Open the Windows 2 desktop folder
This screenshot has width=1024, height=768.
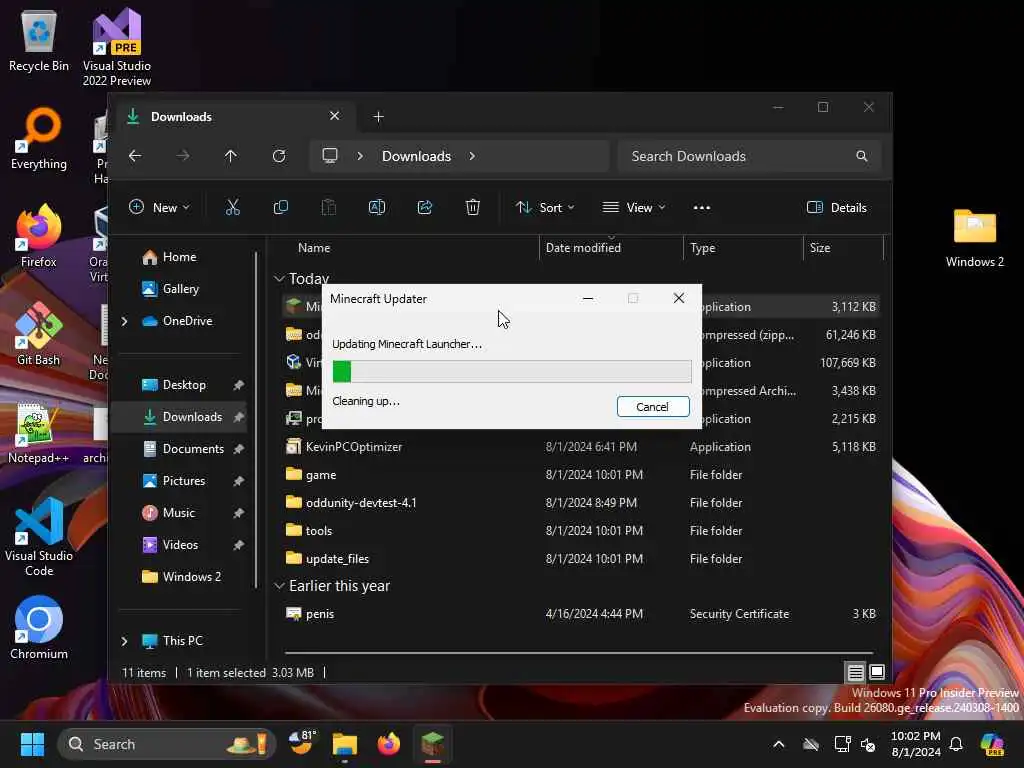pos(974,238)
